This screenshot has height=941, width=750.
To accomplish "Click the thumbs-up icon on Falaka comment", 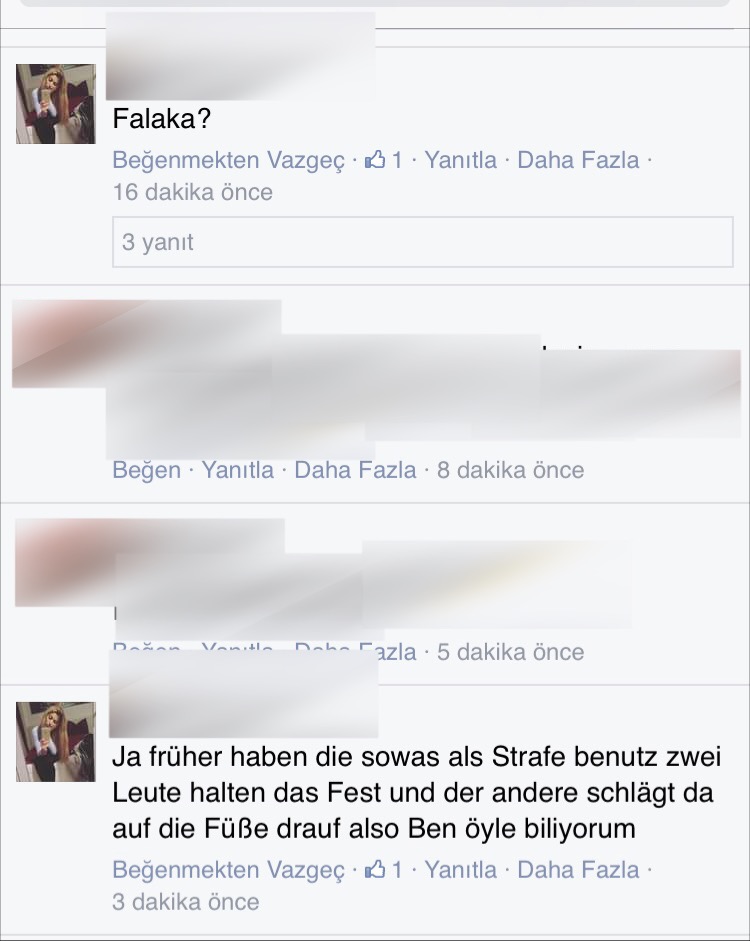I will 375,160.
